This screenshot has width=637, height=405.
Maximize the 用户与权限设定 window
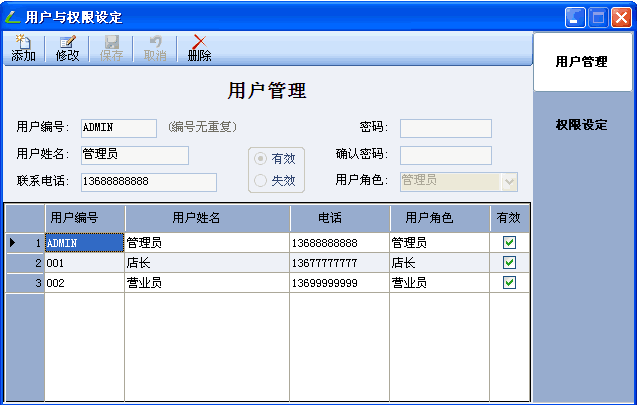tap(599, 17)
